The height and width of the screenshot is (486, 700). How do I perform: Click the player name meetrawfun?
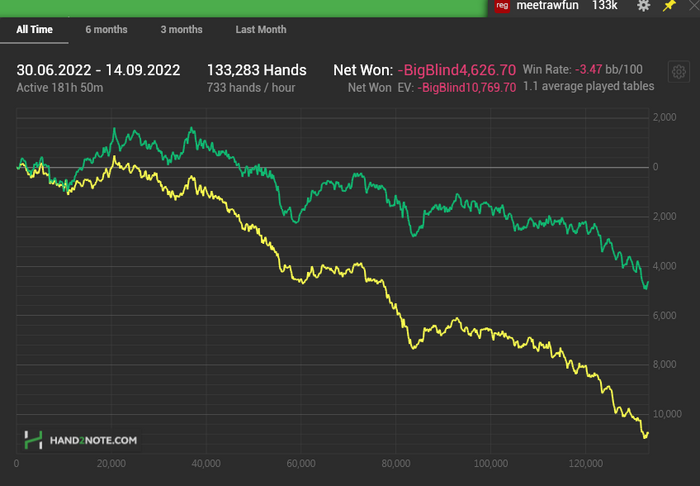click(x=547, y=5)
